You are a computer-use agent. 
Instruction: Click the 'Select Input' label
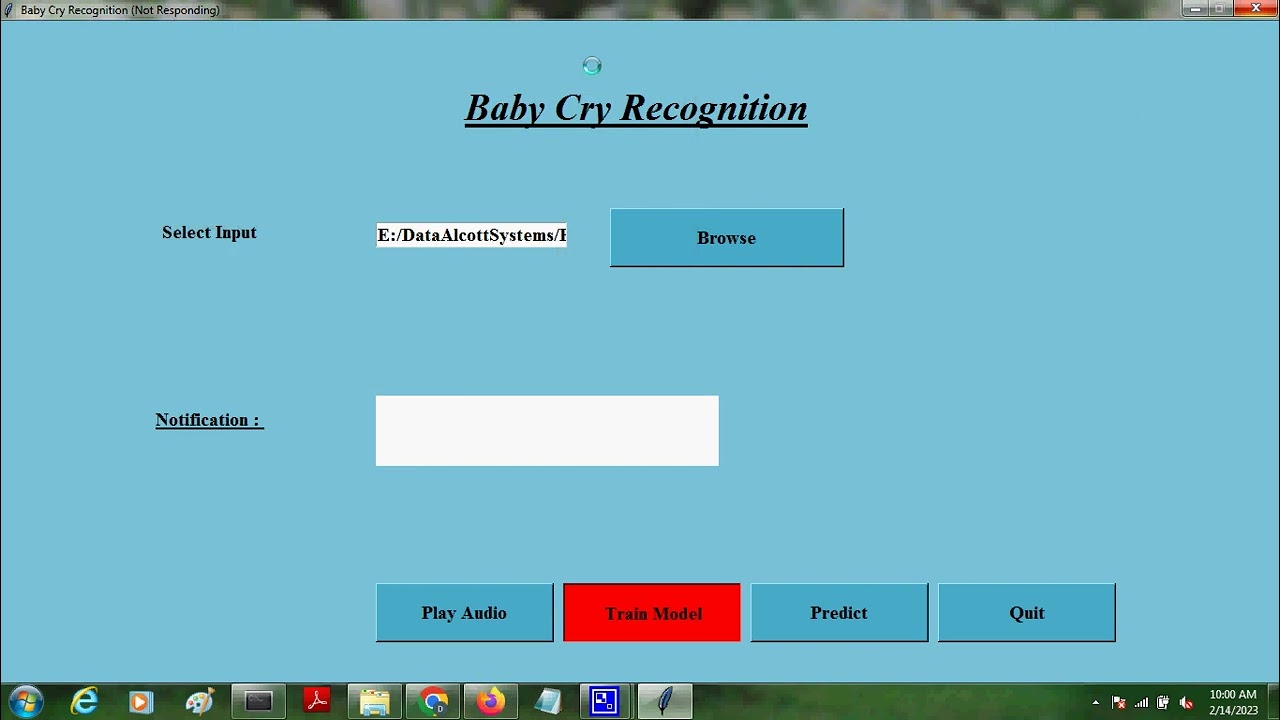209,232
